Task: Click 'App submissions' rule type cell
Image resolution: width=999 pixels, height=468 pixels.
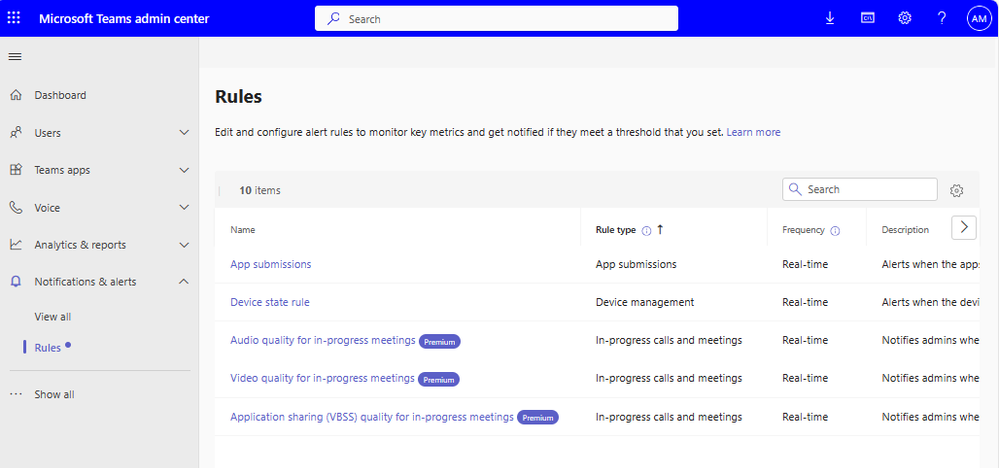Action: (636, 264)
